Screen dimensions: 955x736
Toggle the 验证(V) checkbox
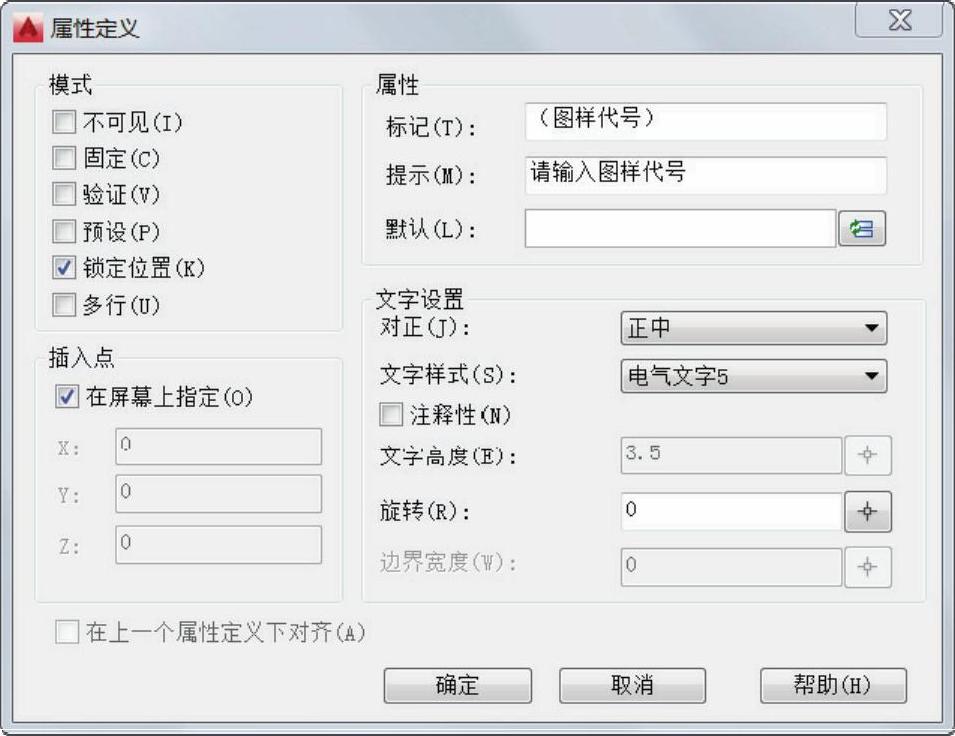64,194
